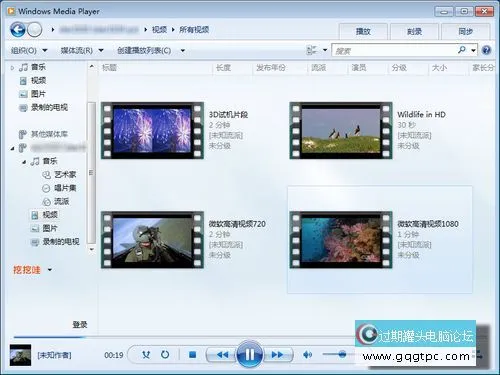This screenshot has height=375, width=500.
Task: Select top 音乐 library item
Action: [x=38, y=67]
